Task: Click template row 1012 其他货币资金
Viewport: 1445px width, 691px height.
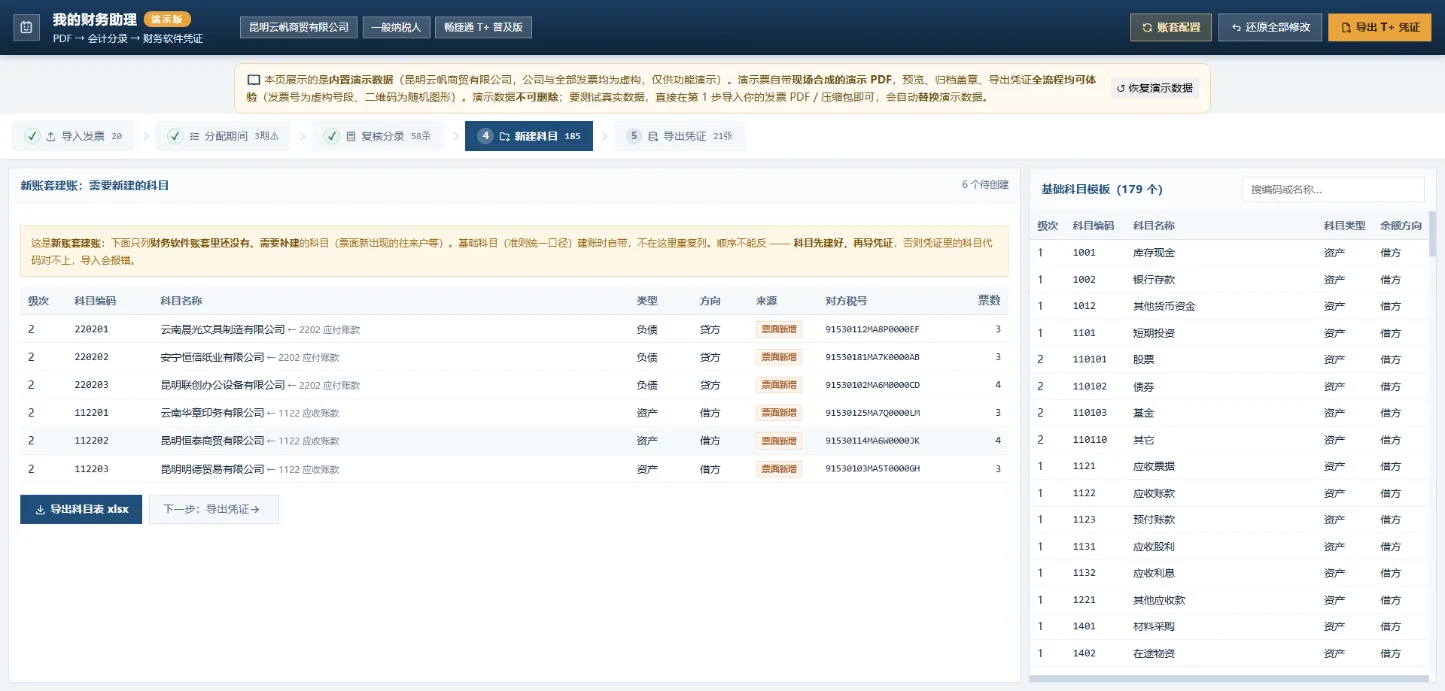Action: pyautogui.click(x=1229, y=306)
